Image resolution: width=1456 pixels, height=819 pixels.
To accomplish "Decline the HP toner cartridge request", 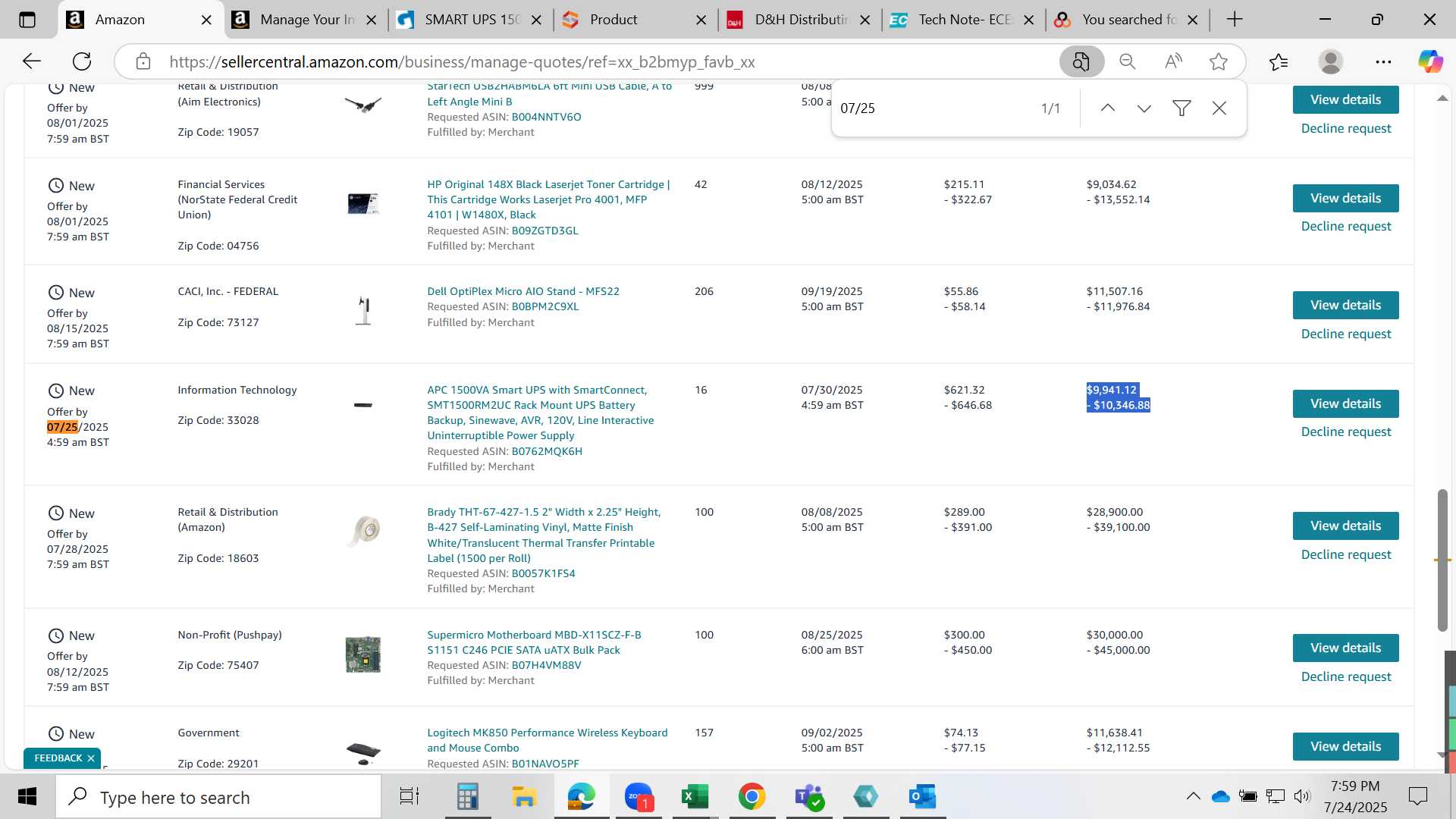I will click(1345, 227).
